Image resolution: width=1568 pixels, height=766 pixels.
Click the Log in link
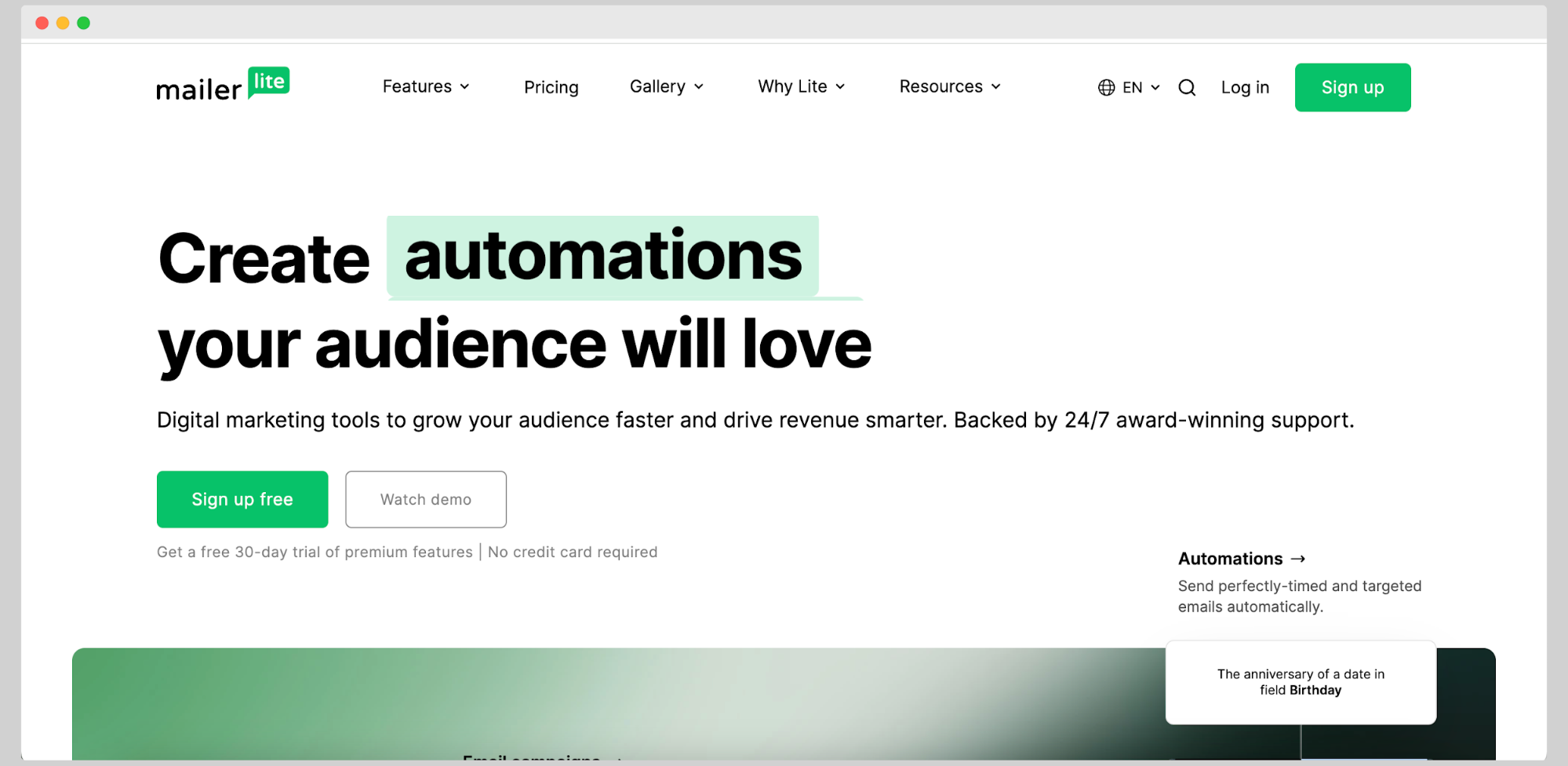coord(1245,88)
